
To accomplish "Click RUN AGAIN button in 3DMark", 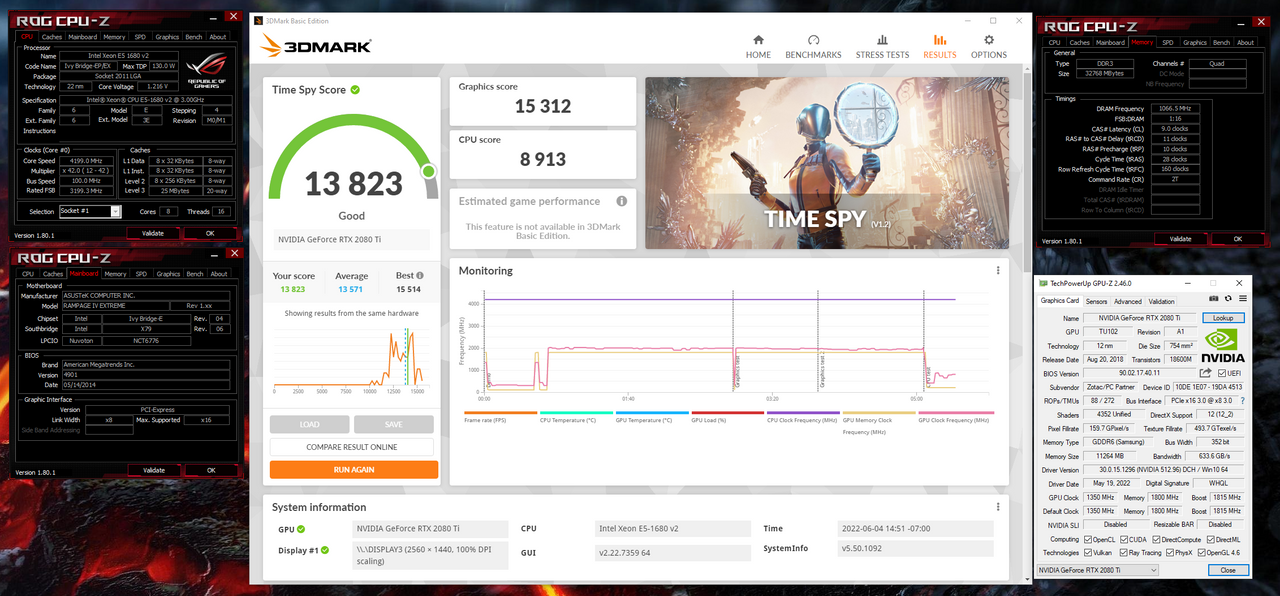I will pyautogui.click(x=354, y=469).
